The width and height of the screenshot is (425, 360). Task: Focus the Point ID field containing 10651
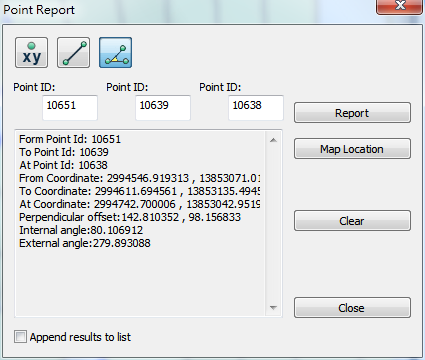click(x=70, y=108)
